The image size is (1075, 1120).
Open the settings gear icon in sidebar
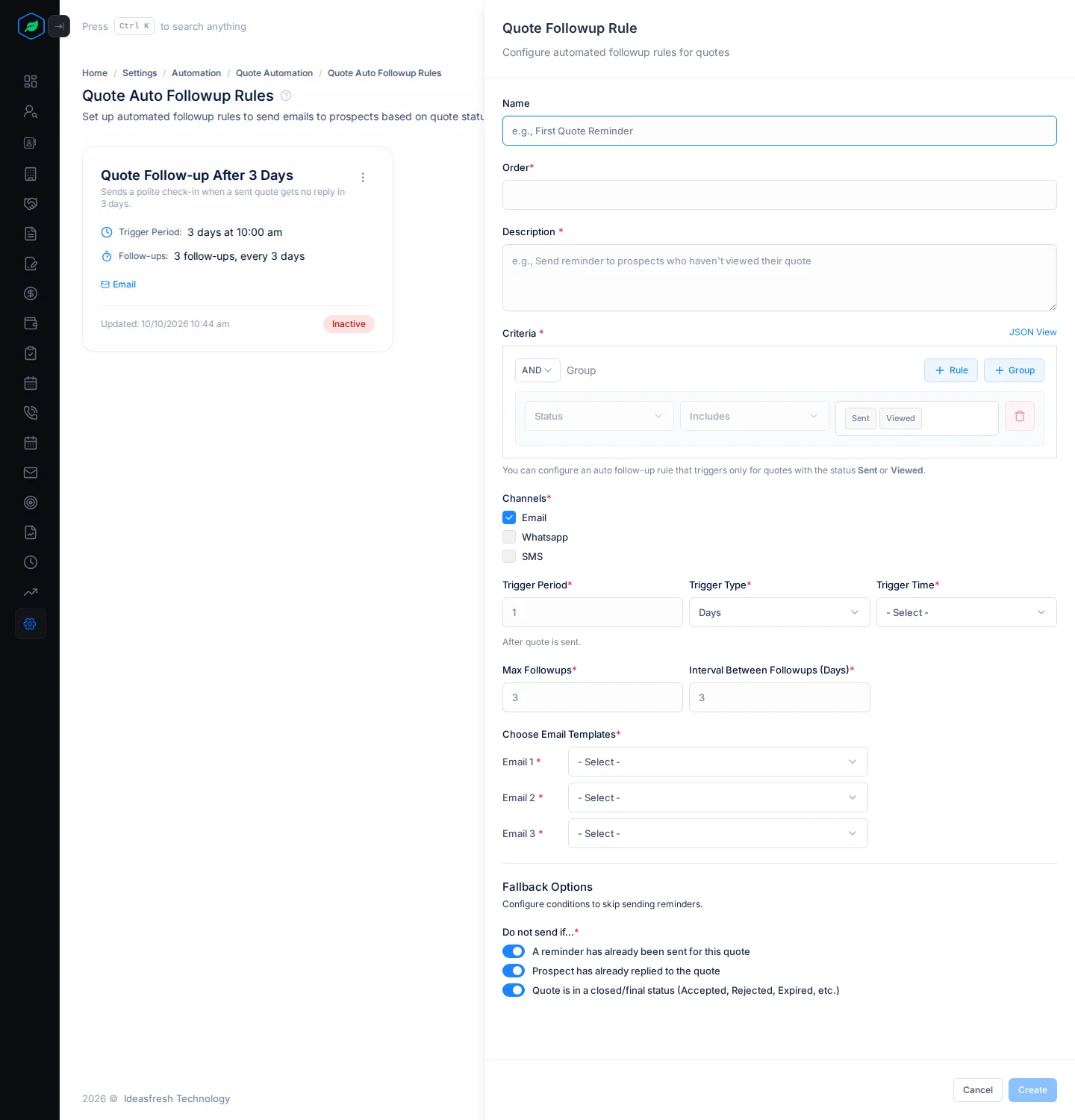point(31,623)
